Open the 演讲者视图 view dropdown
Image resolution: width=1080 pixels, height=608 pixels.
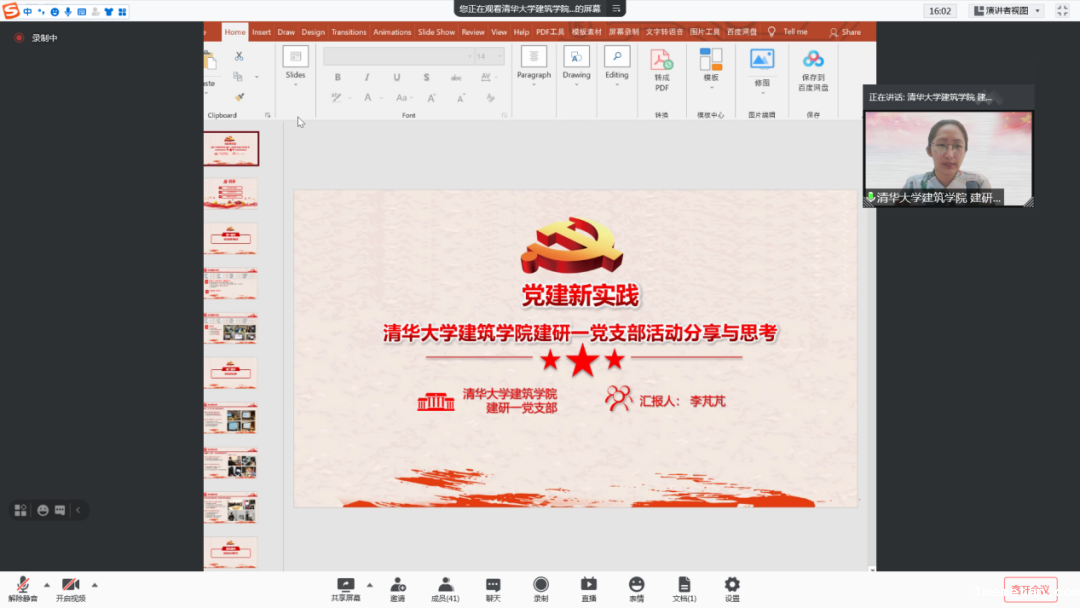(x=1007, y=11)
